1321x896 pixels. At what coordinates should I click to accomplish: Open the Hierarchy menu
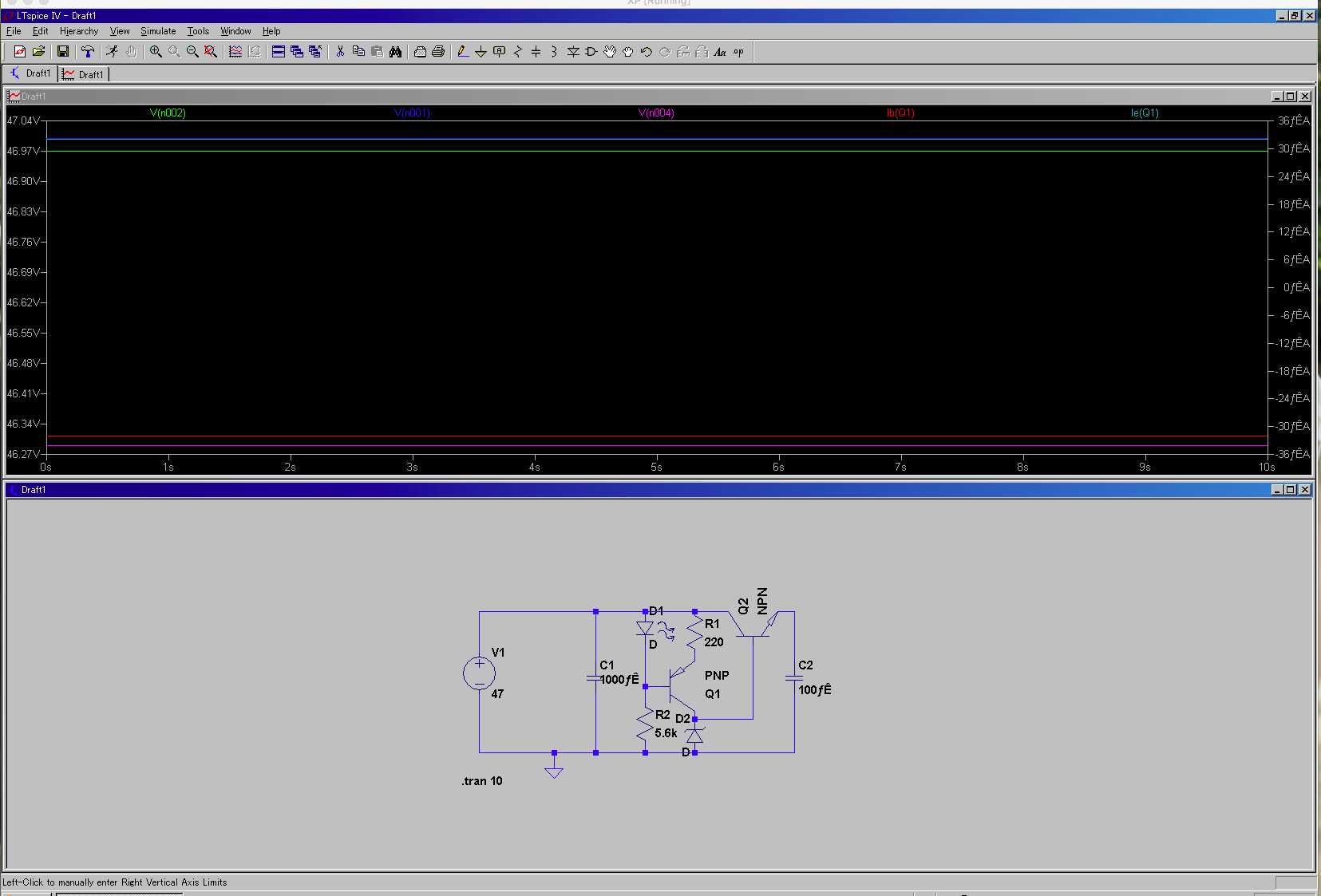coord(79,31)
